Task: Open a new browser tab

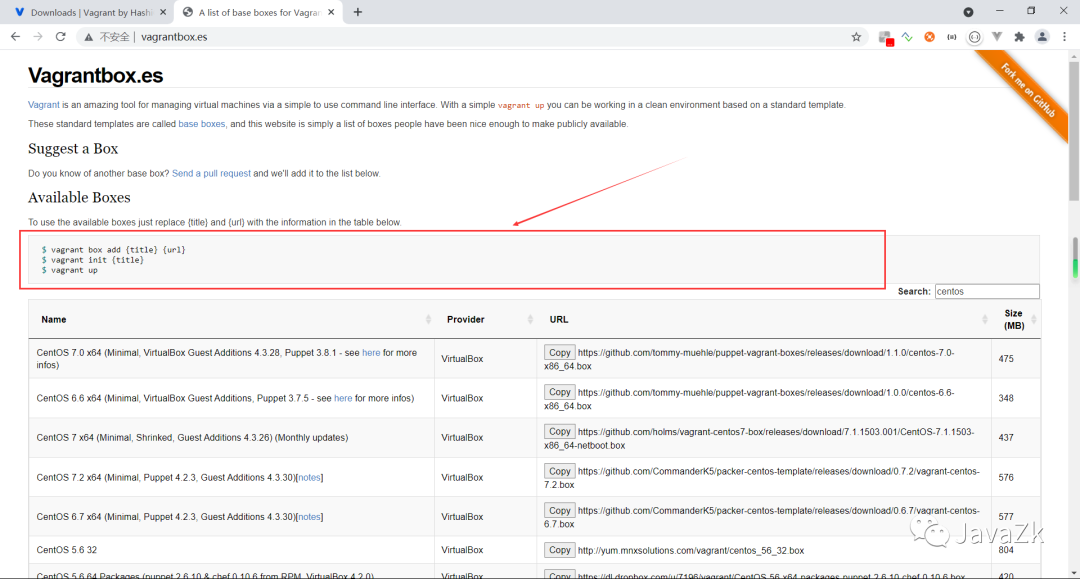Action: click(x=357, y=12)
